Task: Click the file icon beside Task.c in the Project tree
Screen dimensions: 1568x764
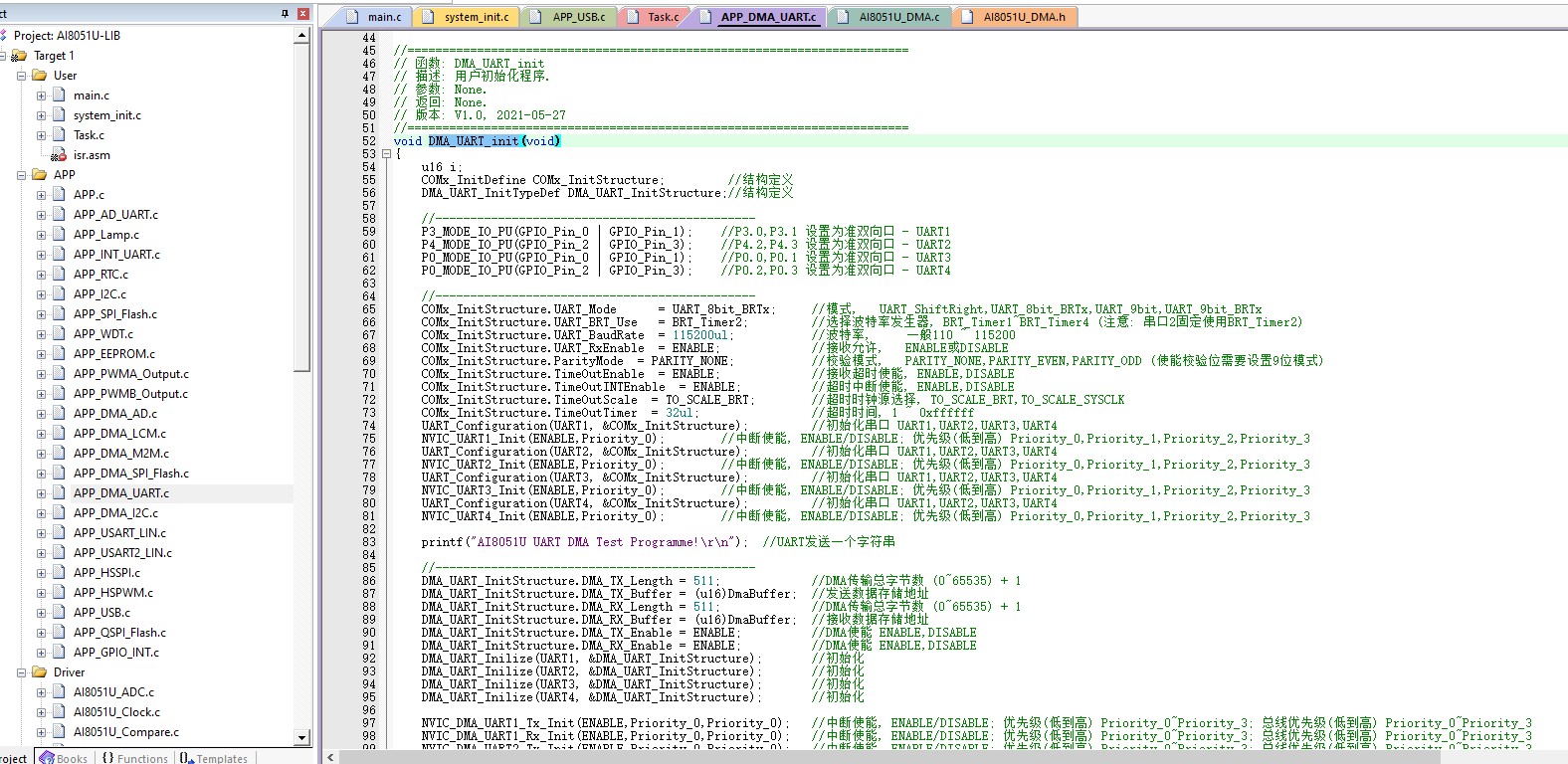Action: (x=59, y=135)
